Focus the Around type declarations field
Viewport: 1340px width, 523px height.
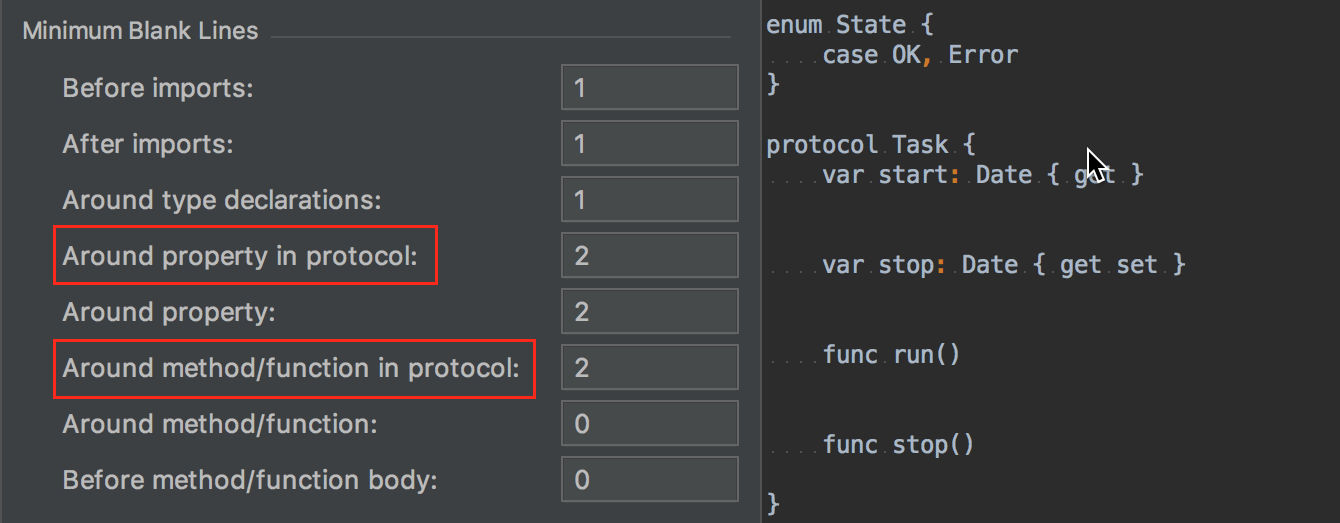[x=650, y=201]
